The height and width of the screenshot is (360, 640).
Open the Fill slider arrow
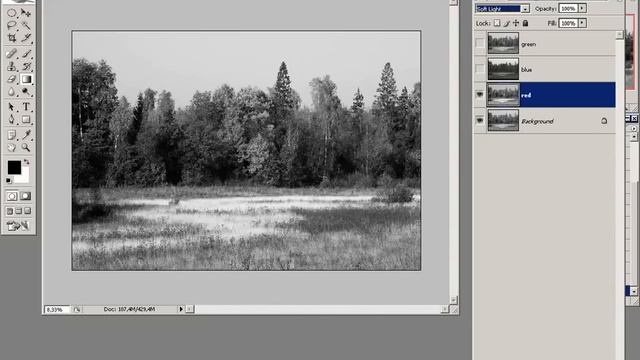coord(582,23)
